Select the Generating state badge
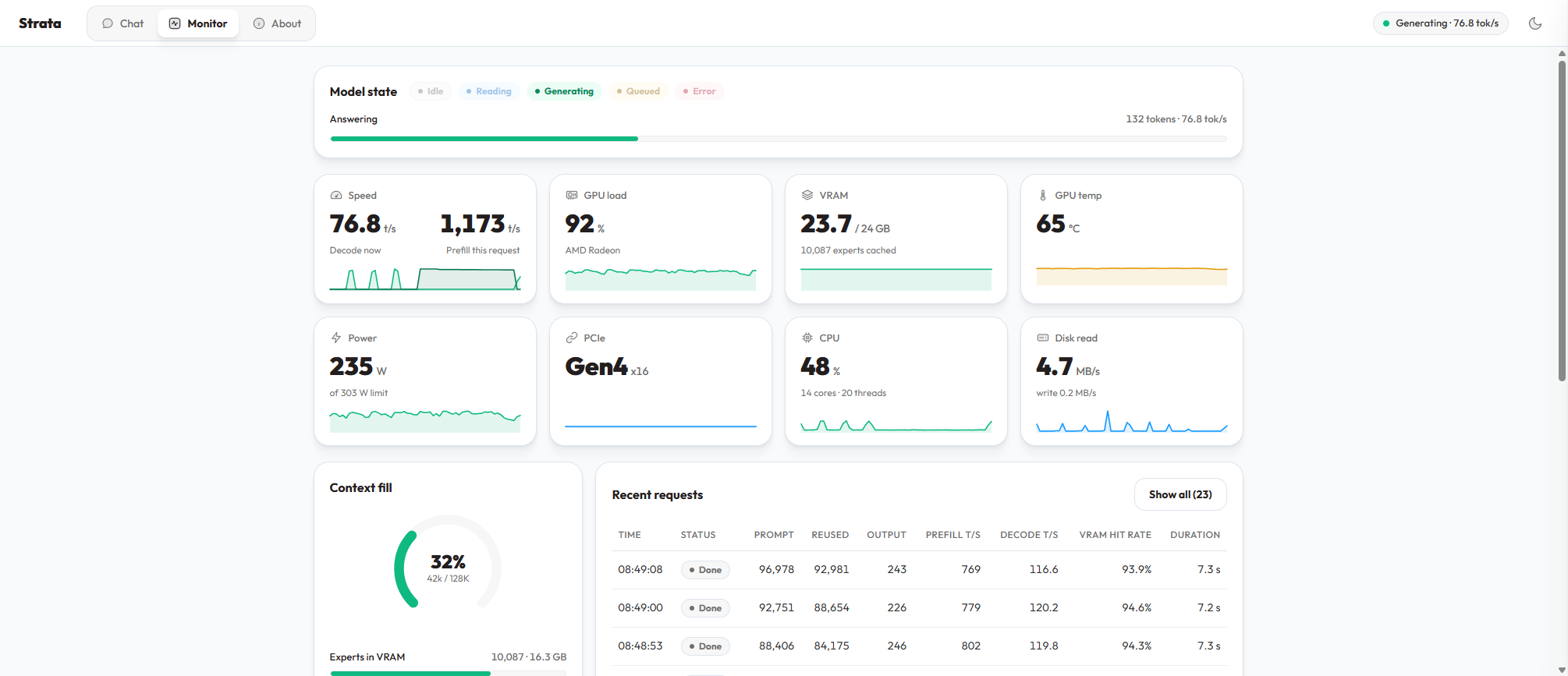The height and width of the screenshot is (676, 1568). [x=564, y=91]
